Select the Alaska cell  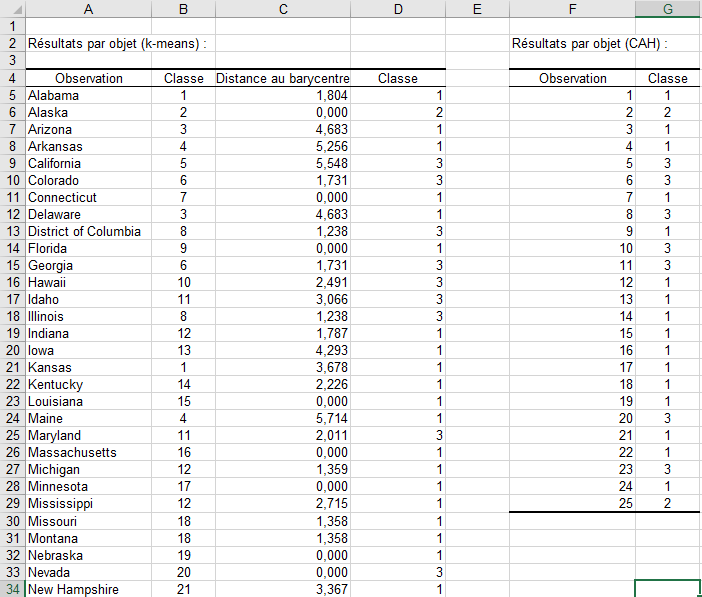(89, 112)
